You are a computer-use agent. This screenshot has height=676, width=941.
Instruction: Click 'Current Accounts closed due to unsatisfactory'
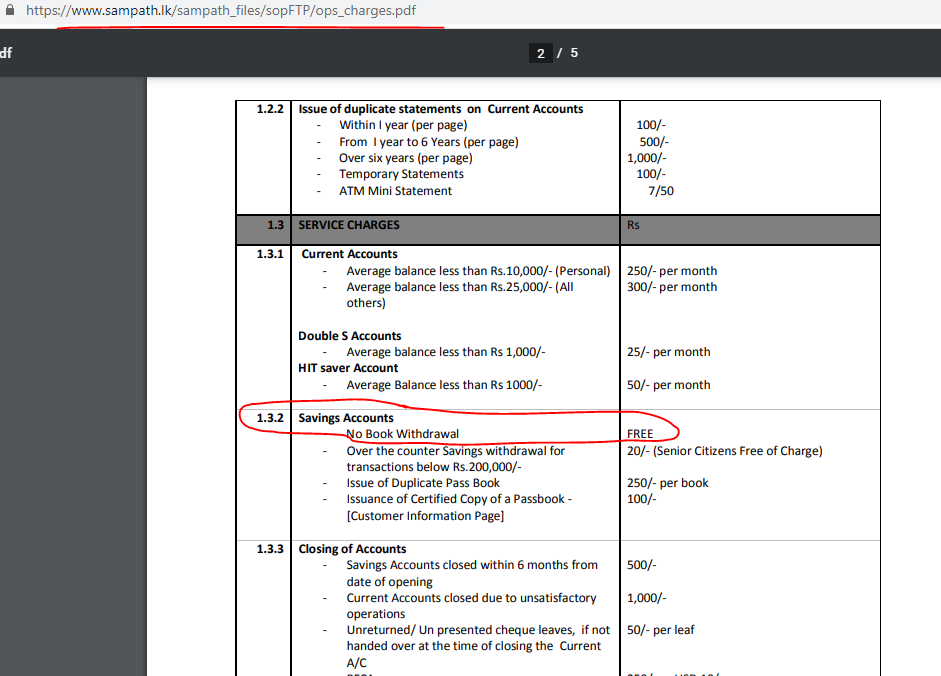coord(471,598)
